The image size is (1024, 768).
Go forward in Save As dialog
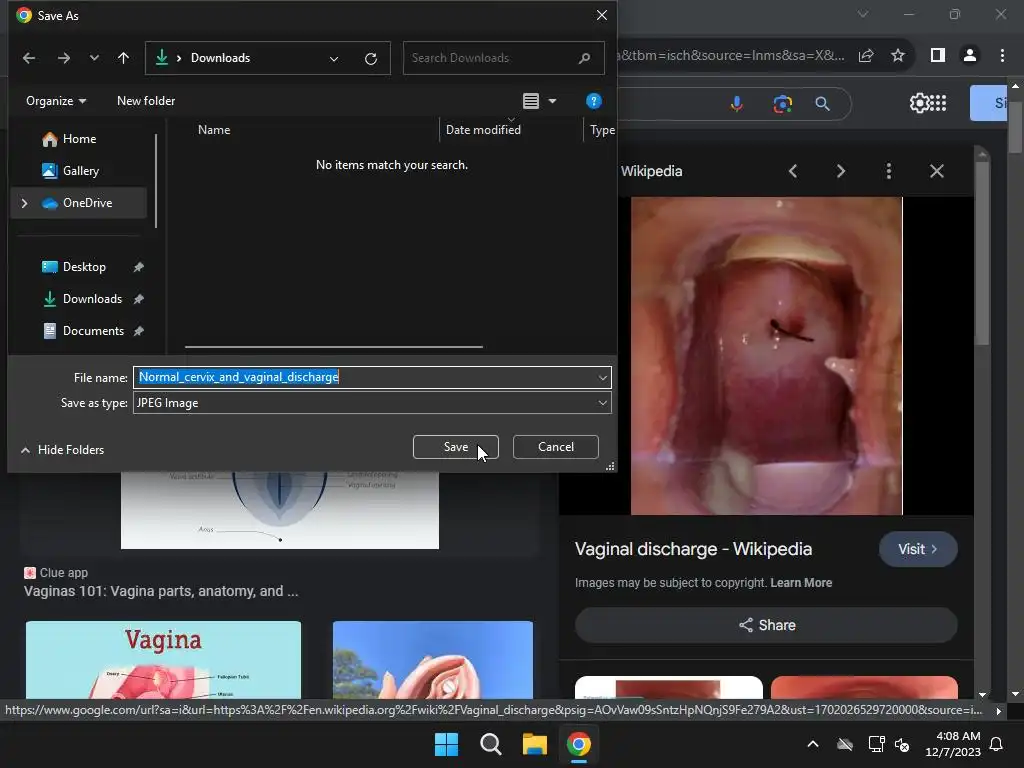coord(63,58)
